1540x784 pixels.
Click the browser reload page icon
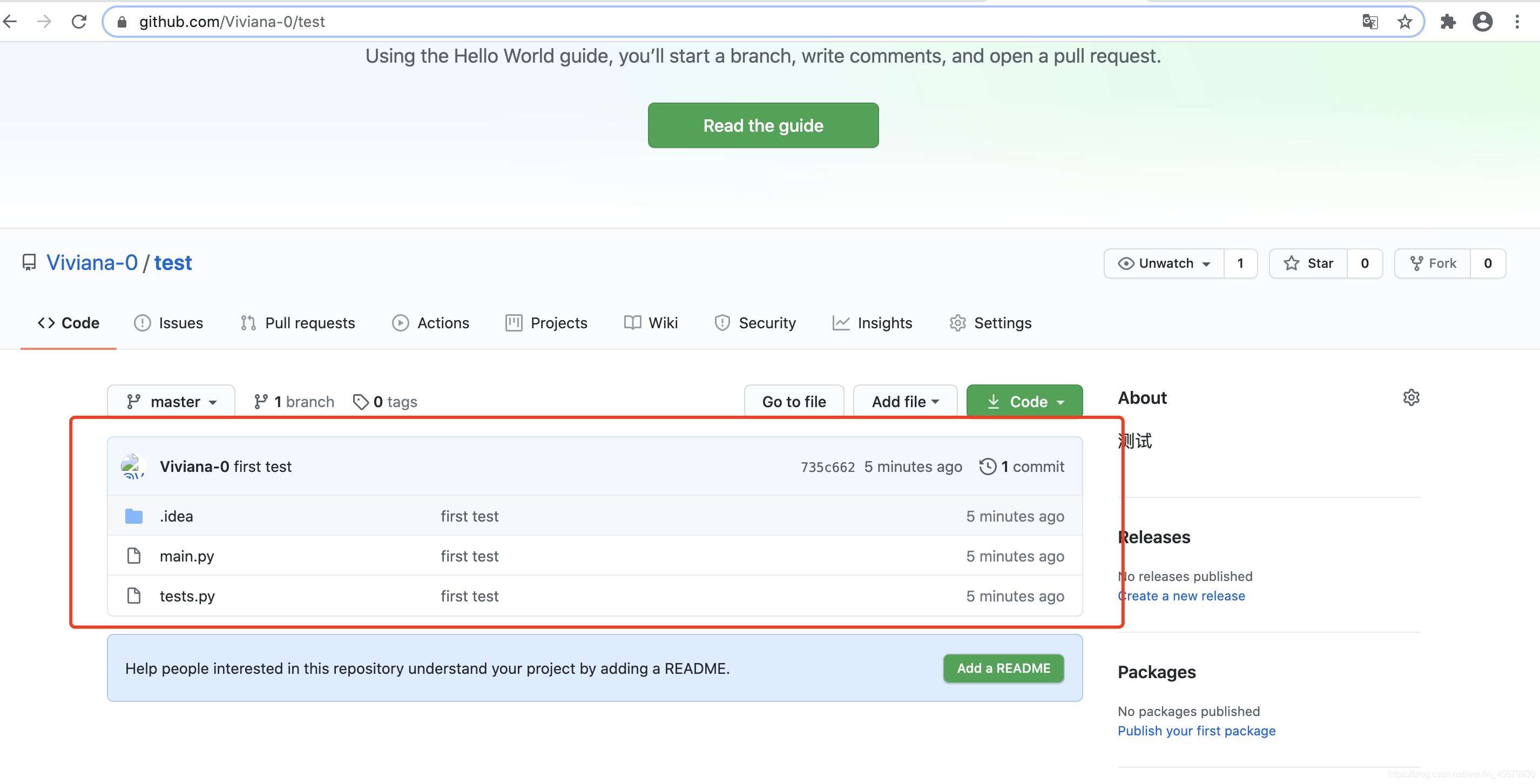tap(79, 22)
